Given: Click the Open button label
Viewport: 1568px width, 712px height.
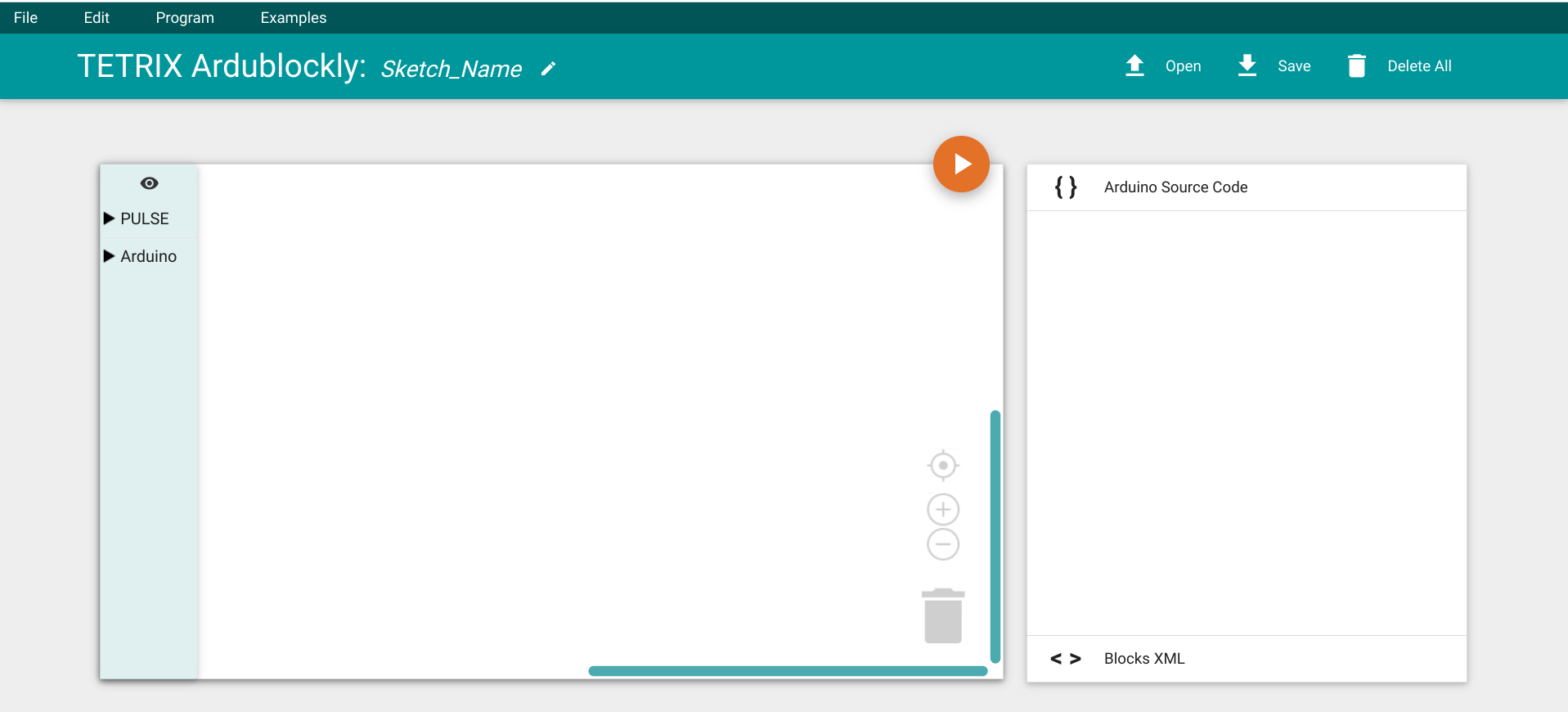Looking at the screenshot, I should [x=1183, y=66].
